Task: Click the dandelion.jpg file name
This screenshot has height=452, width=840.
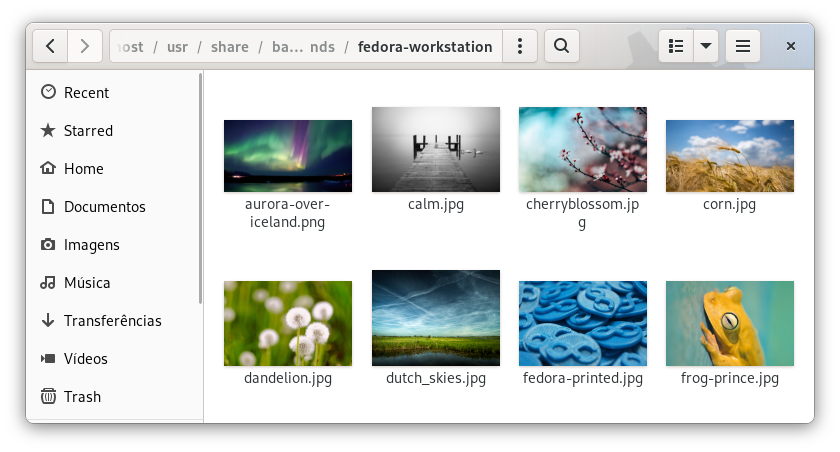Action: pos(288,378)
